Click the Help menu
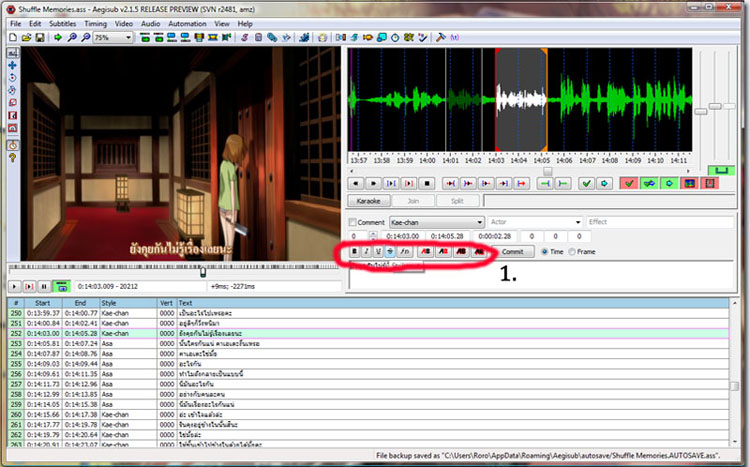Viewport: 750px width, 467px height. (245, 23)
